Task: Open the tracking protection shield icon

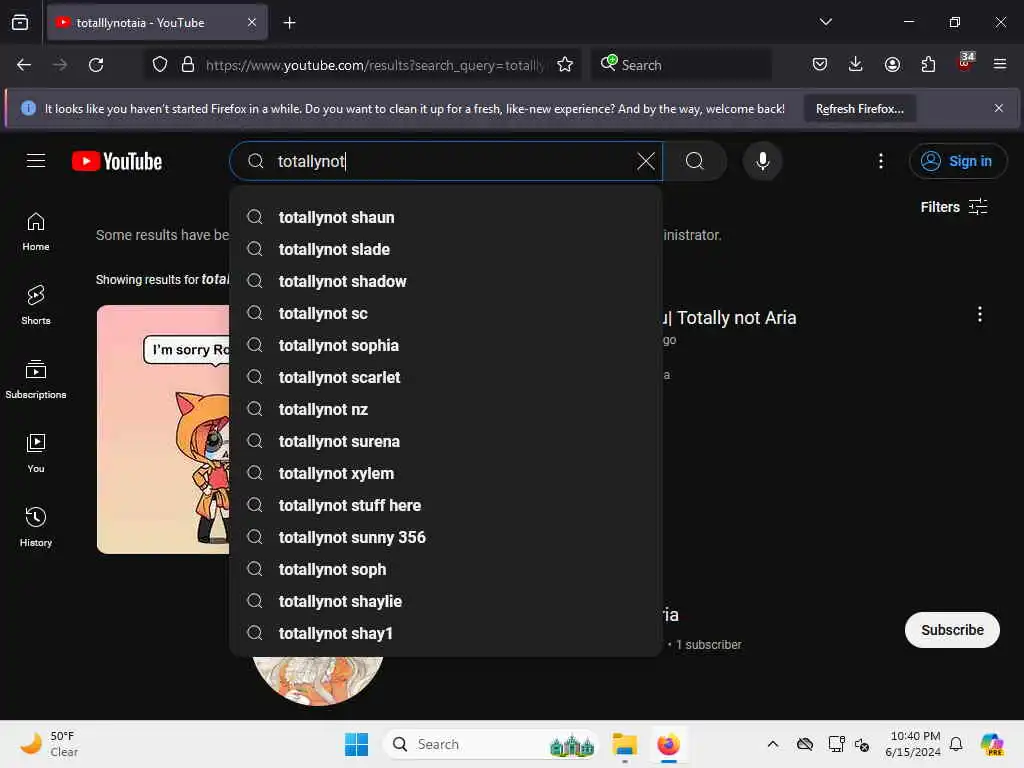Action: (160, 65)
